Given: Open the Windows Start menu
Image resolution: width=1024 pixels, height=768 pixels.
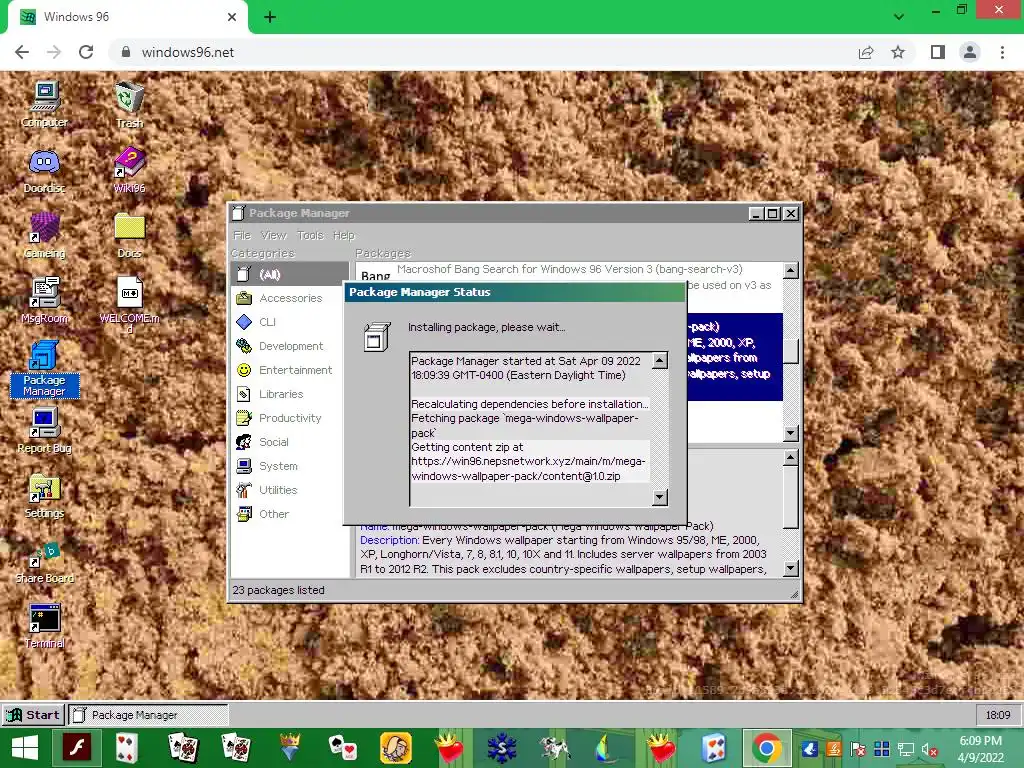Looking at the screenshot, I should [25, 748].
